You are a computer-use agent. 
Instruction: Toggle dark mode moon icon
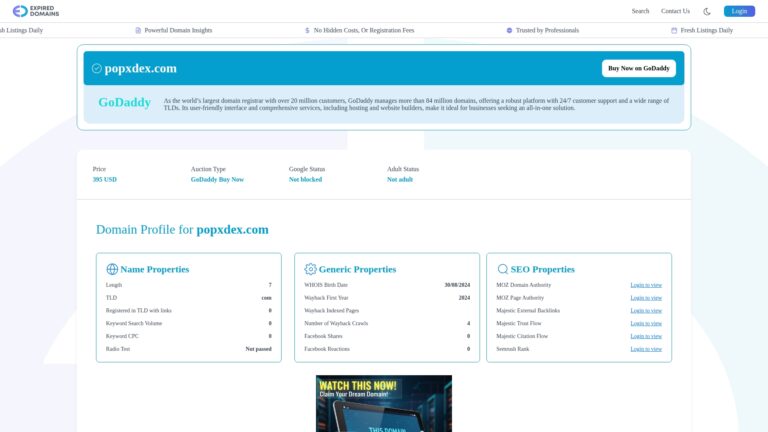coord(707,11)
